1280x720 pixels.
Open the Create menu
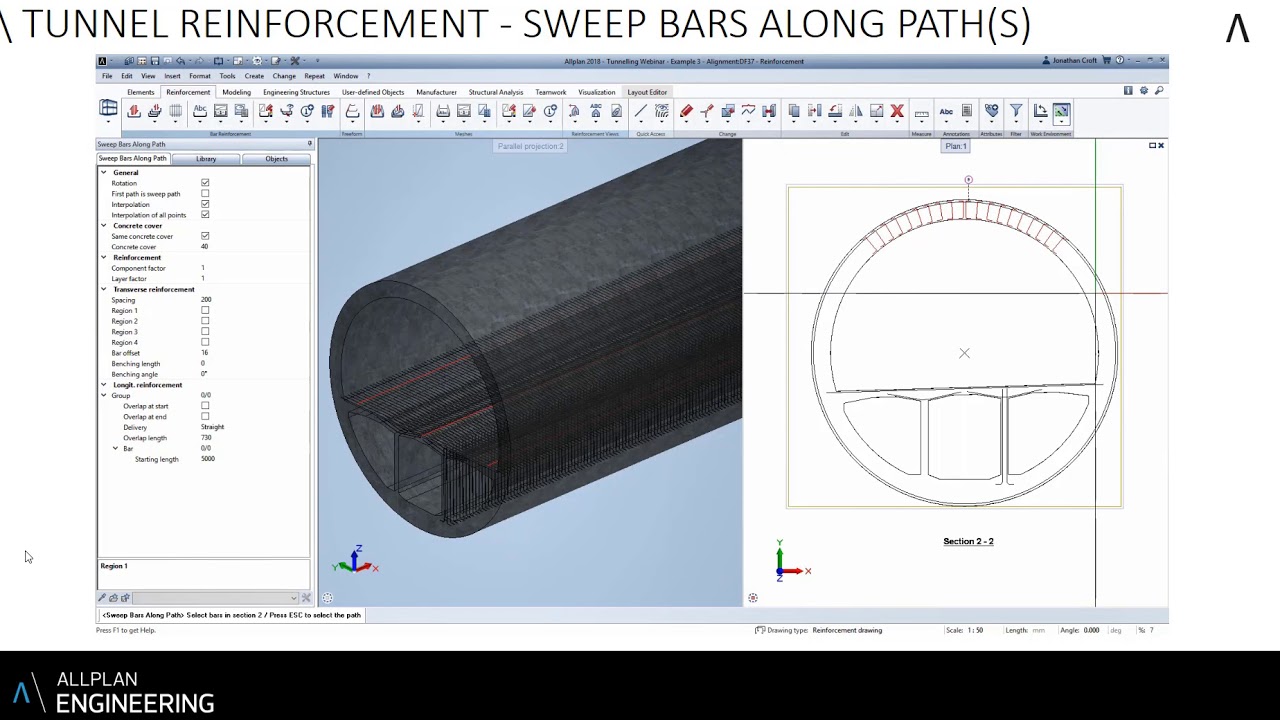pos(254,76)
